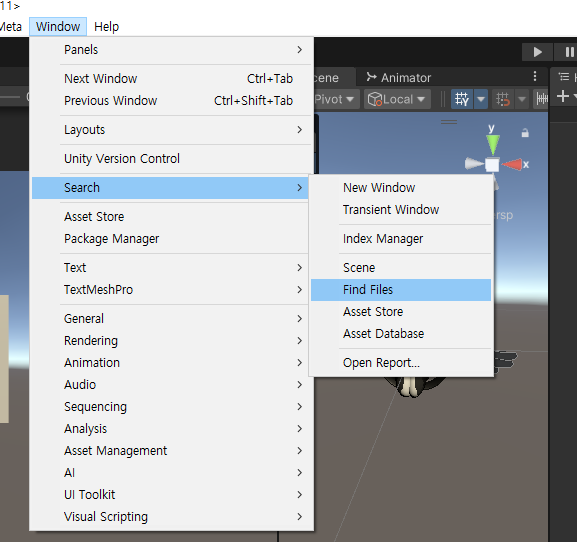Click Find Files
The height and width of the screenshot is (542, 577).
[401, 290]
